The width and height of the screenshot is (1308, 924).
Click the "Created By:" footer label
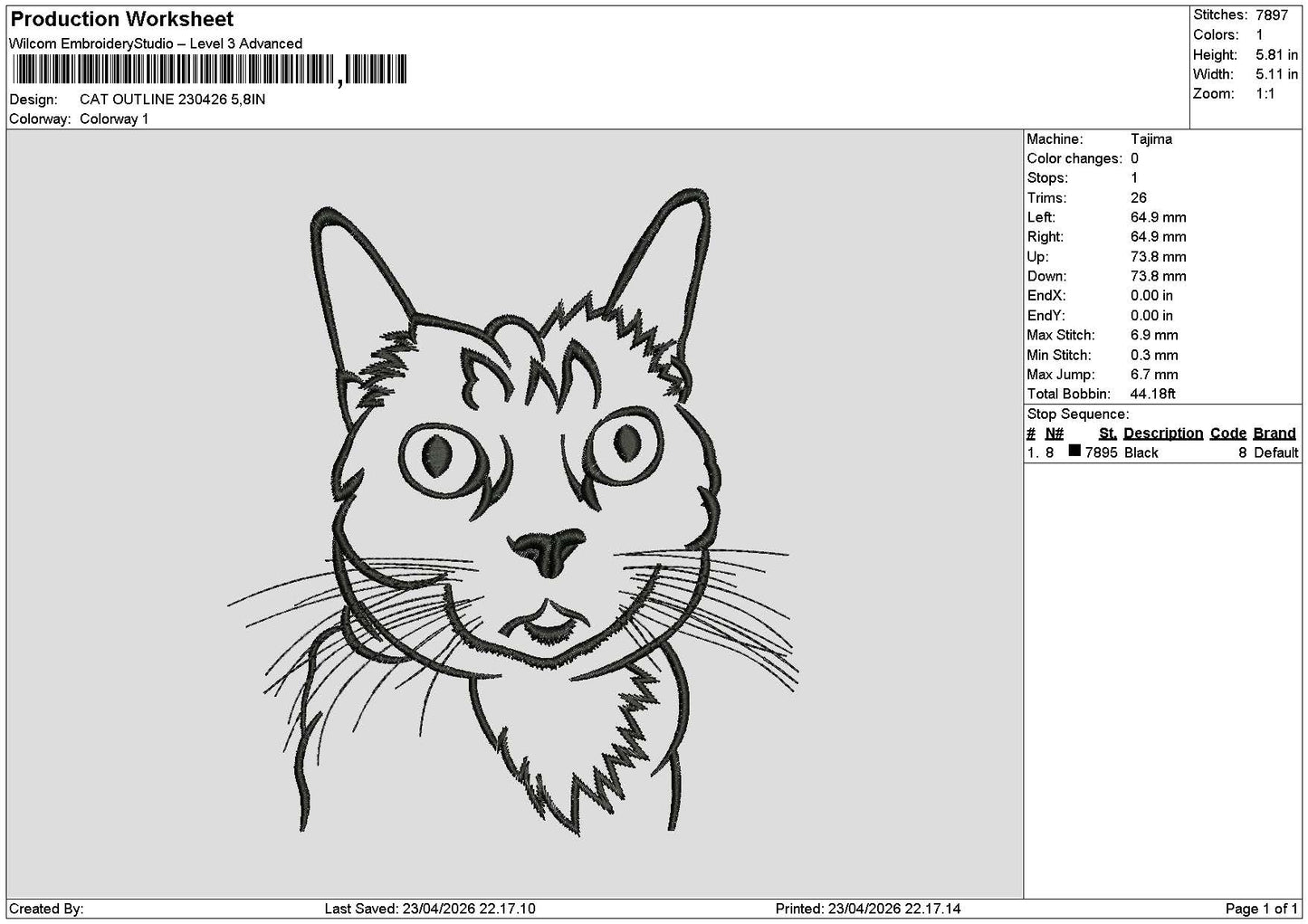46,909
